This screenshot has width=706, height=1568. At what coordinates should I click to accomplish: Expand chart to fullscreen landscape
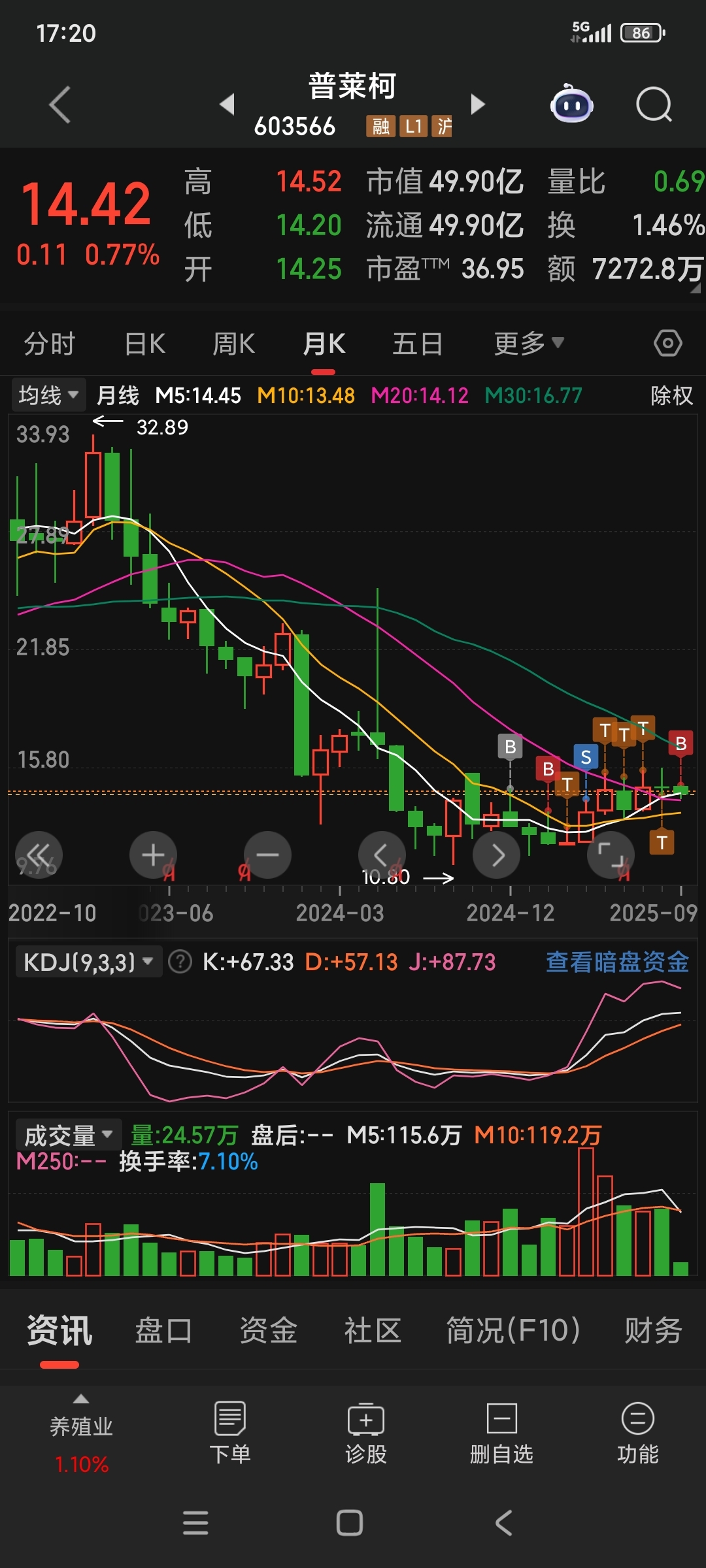(611, 855)
